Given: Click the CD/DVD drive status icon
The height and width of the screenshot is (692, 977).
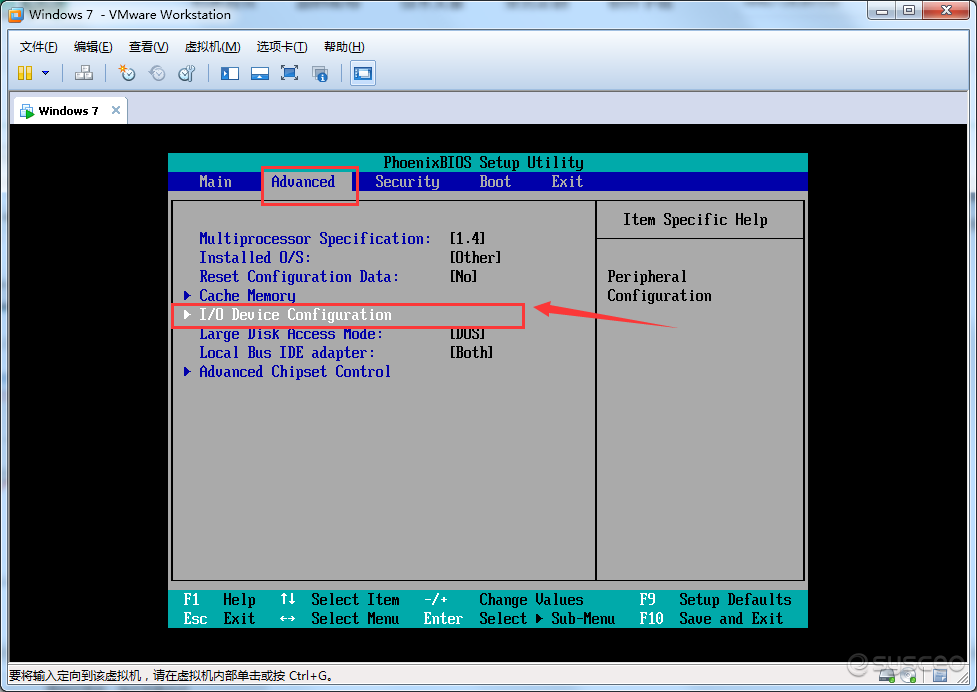Looking at the screenshot, I should (x=910, y=676).
